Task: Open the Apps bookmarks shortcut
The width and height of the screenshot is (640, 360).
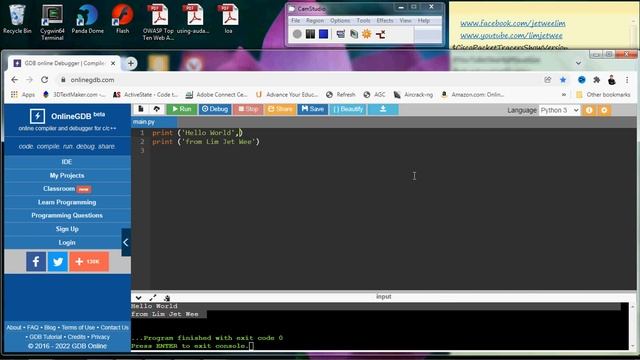Action: click(23, 94)
